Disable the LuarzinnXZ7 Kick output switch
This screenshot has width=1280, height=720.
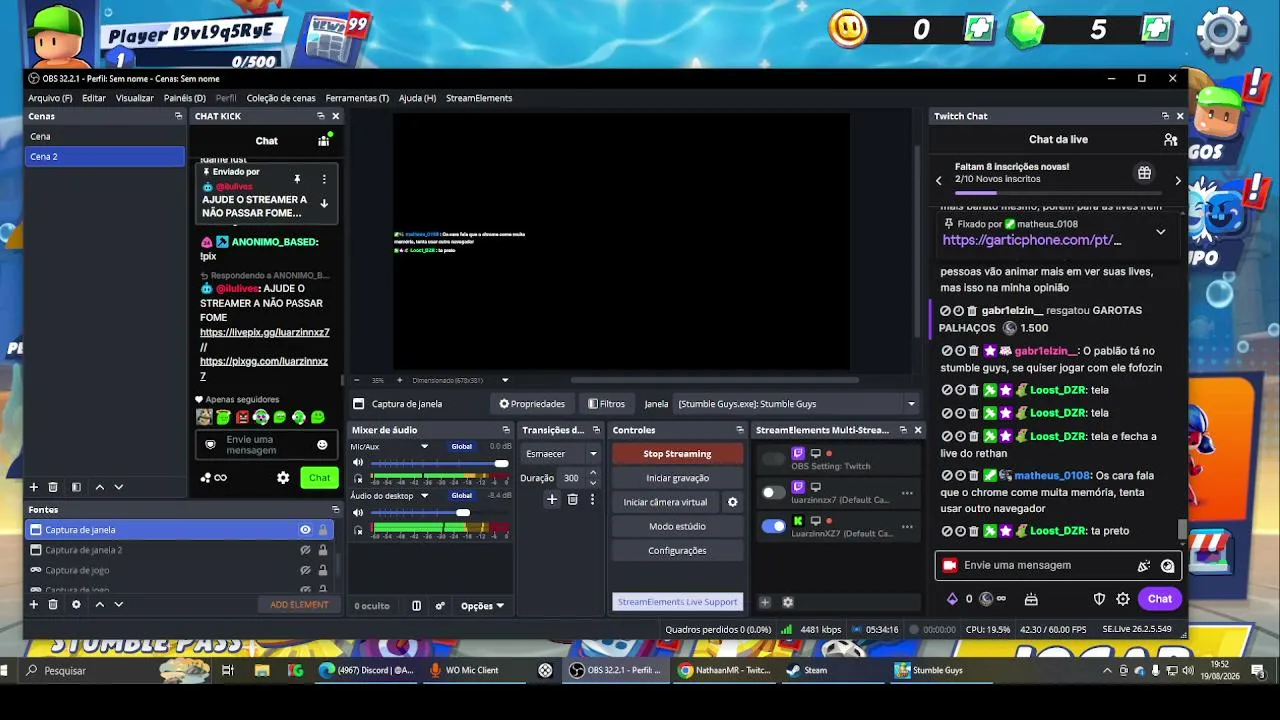point(773,526)
